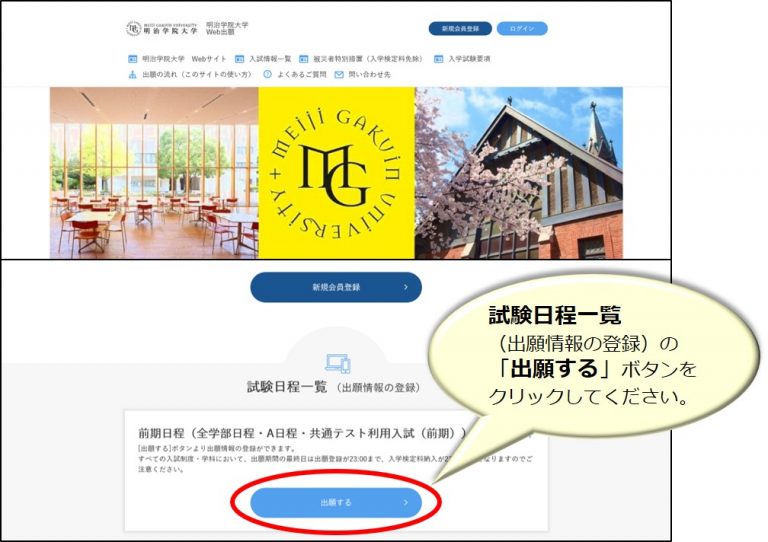This screenshot has height=542, width=768.
Task: Click the 出願する button
Action: pyautogui.click(x=336, y=502)
